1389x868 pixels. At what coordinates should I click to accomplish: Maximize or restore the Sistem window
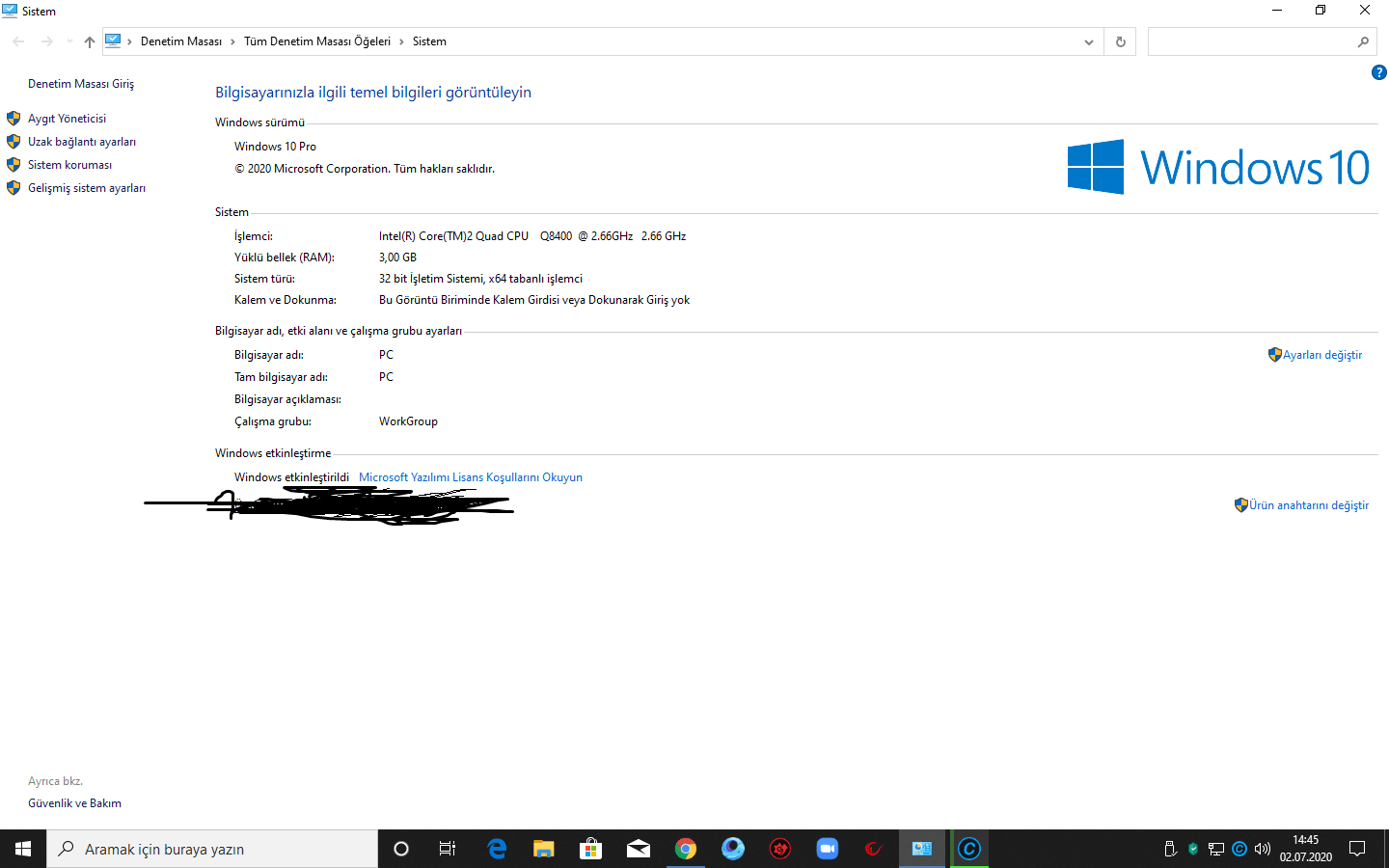click(x=1321, y=11)
